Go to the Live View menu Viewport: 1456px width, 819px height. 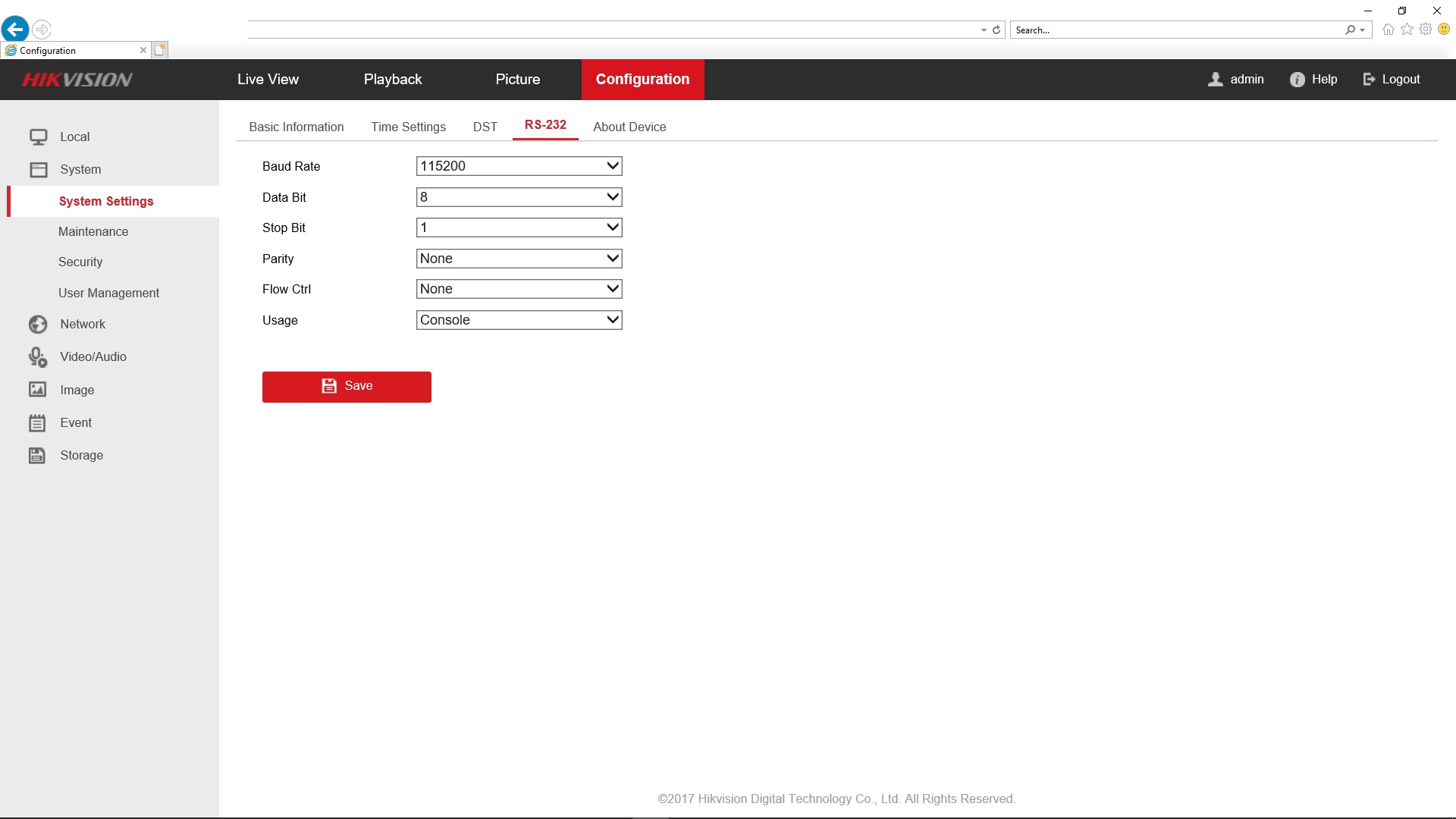[x=268, y=80]
